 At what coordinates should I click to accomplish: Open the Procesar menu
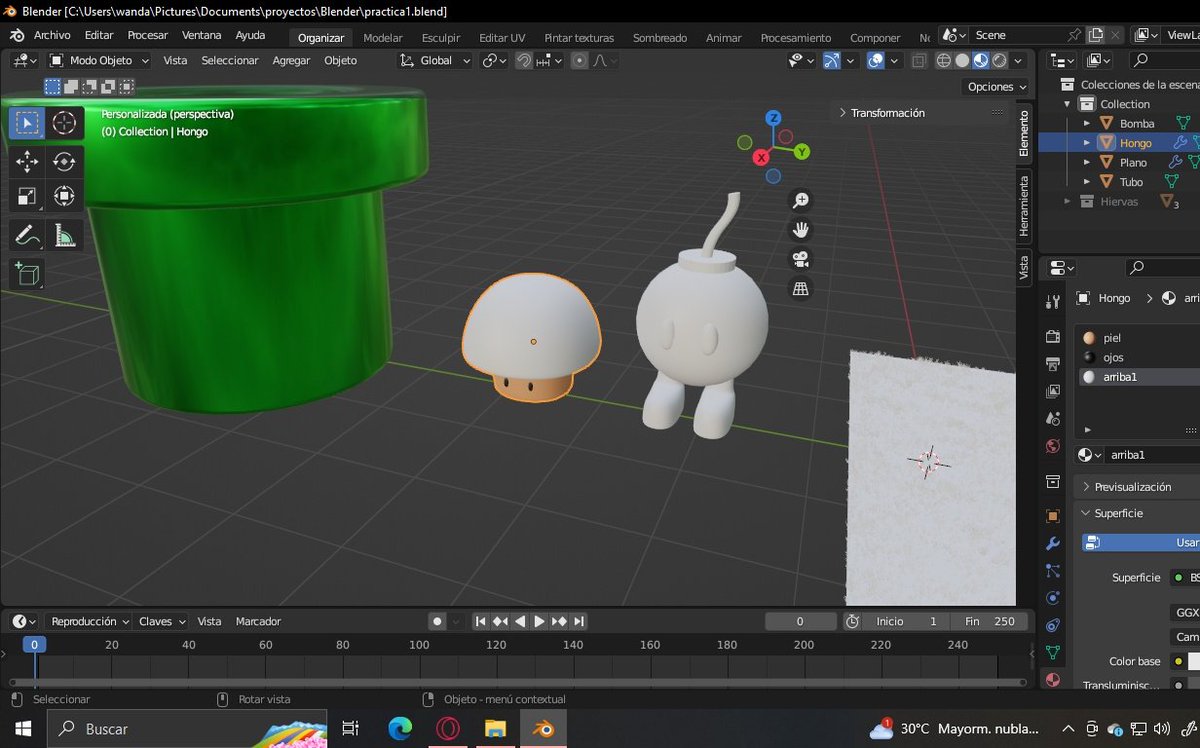[x=148, y=35]
